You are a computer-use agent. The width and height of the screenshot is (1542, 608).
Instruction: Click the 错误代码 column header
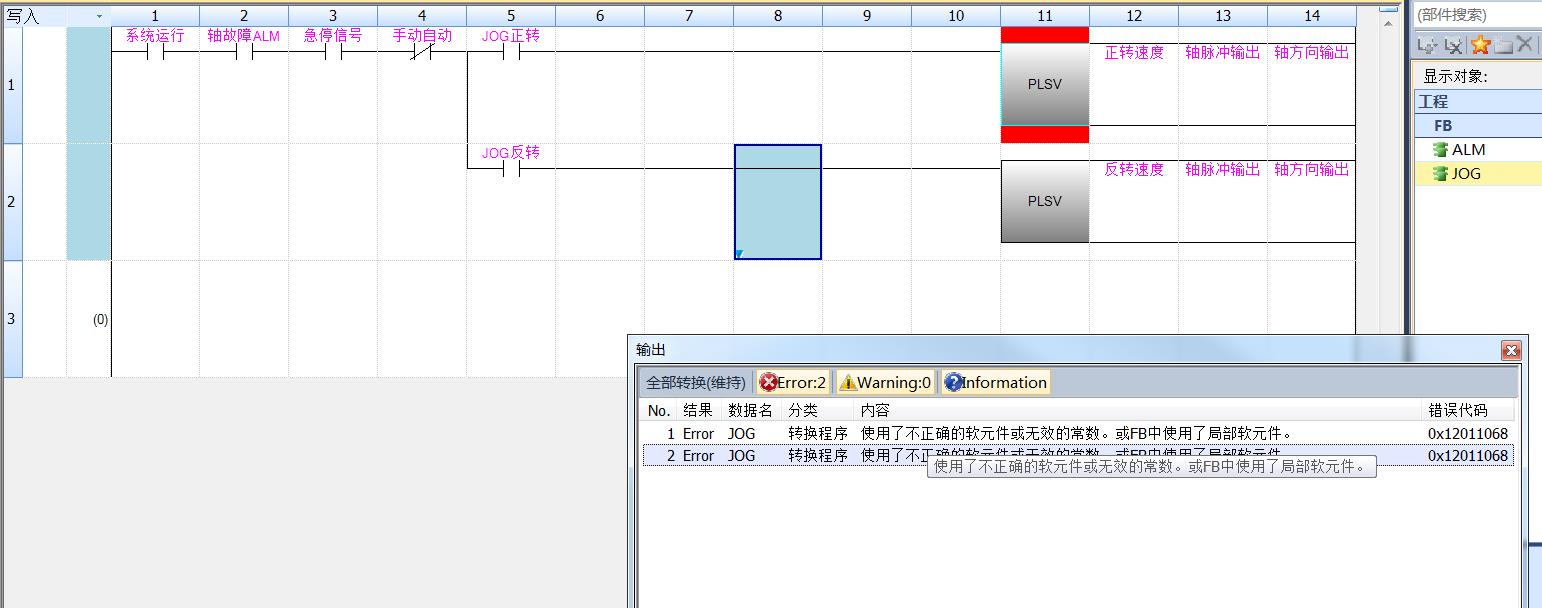point(1457,411)
